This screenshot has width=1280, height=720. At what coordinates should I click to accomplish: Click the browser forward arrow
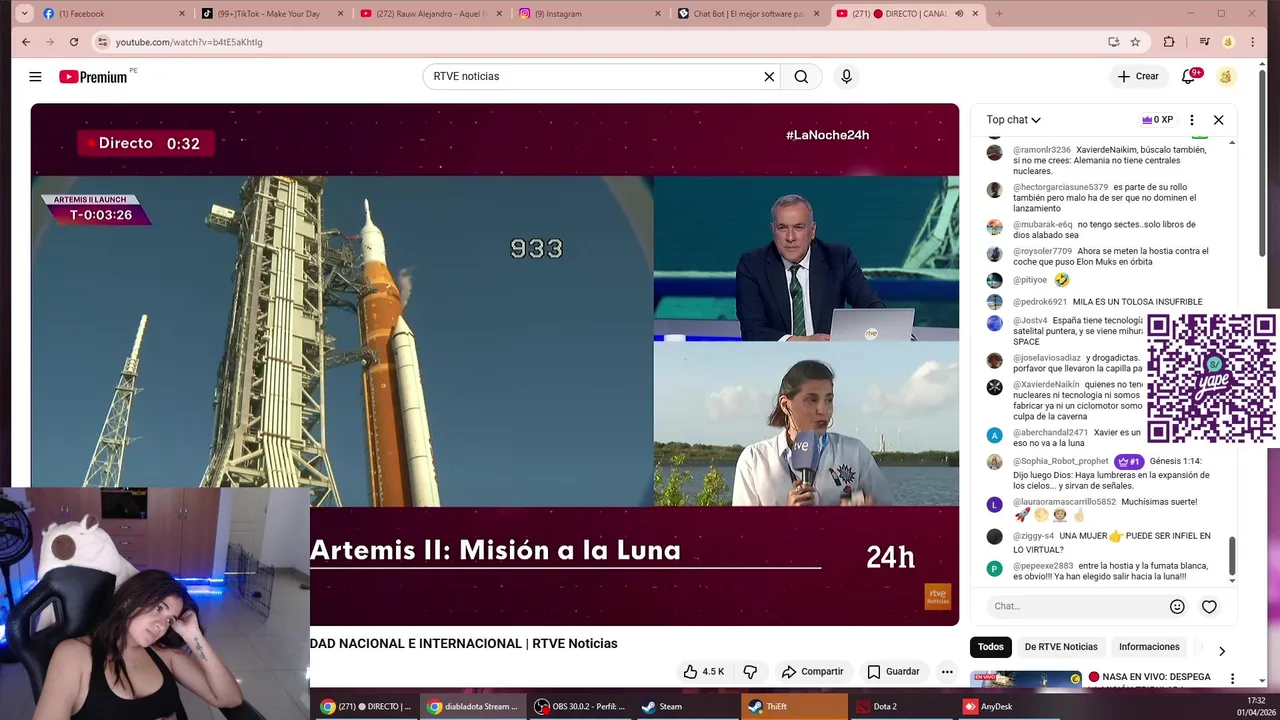49,42
